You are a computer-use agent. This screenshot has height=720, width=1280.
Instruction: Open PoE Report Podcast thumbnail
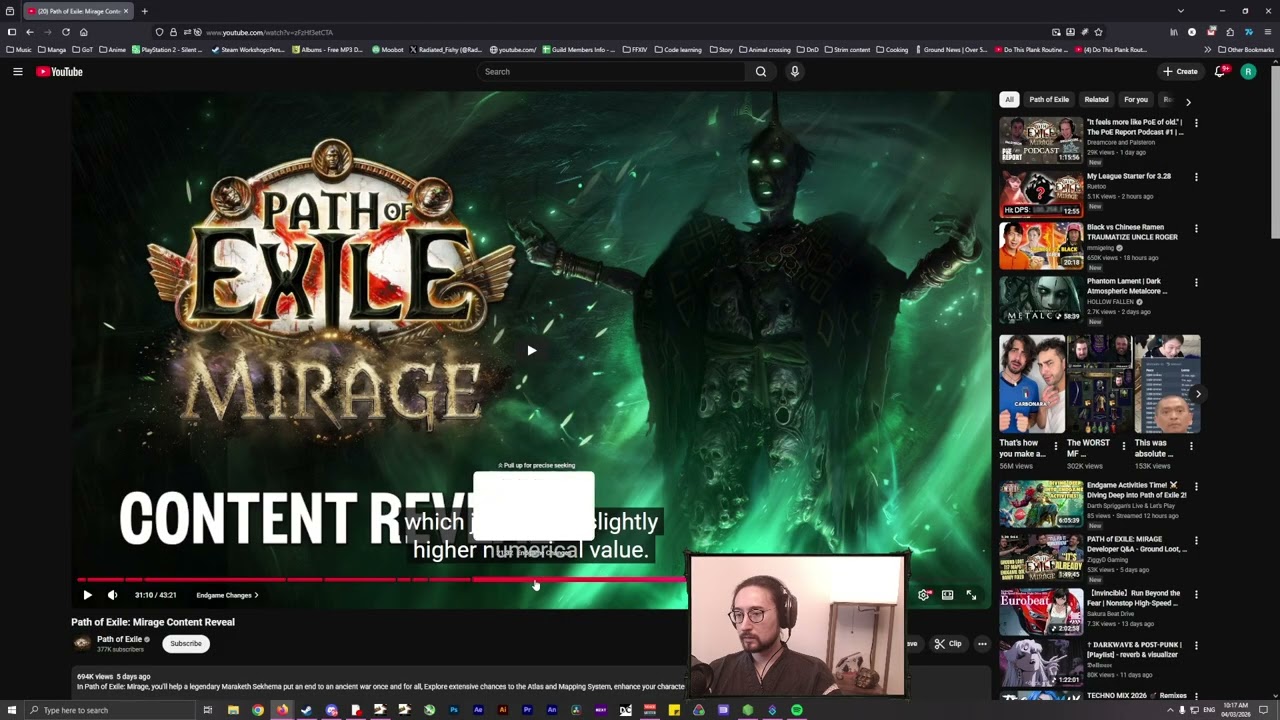[x=1041, y=140]
